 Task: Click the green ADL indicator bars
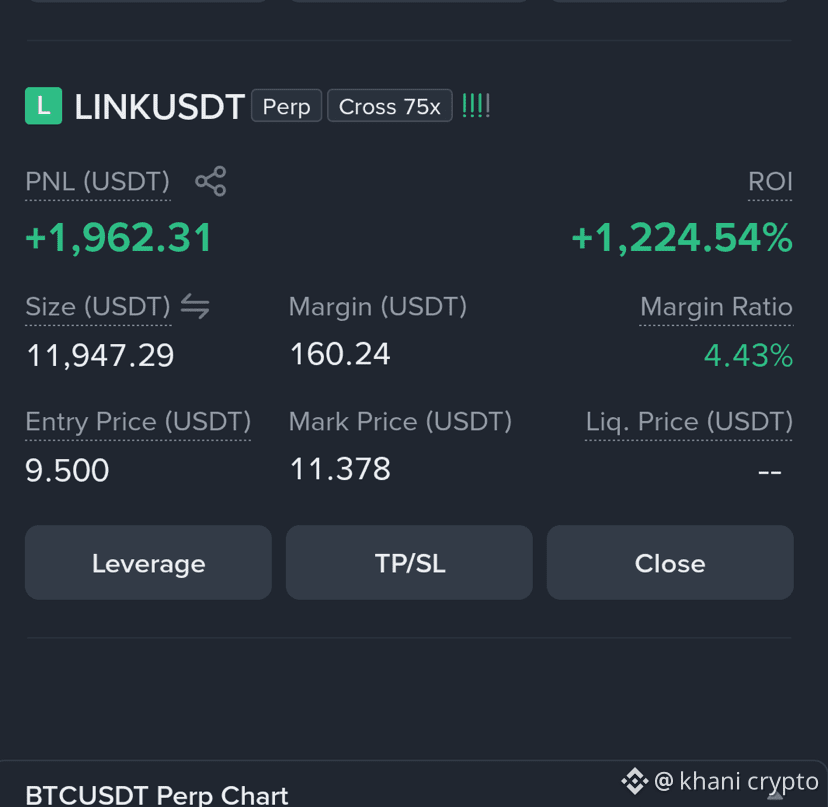coord(476,106)
